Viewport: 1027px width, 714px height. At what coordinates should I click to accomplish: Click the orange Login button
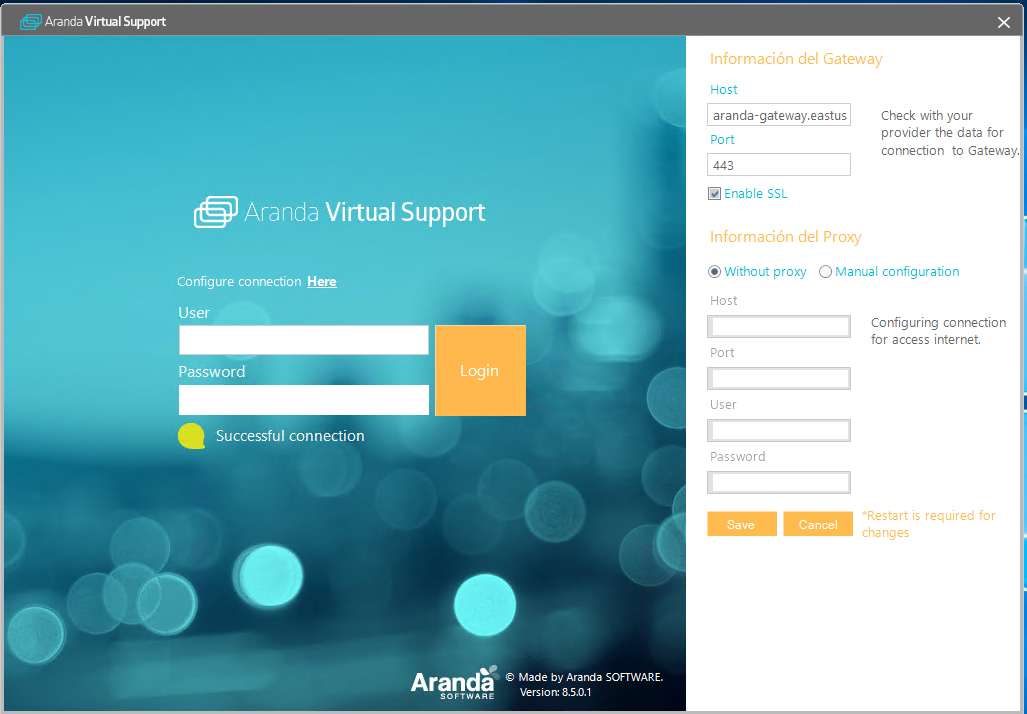point(480,371)
